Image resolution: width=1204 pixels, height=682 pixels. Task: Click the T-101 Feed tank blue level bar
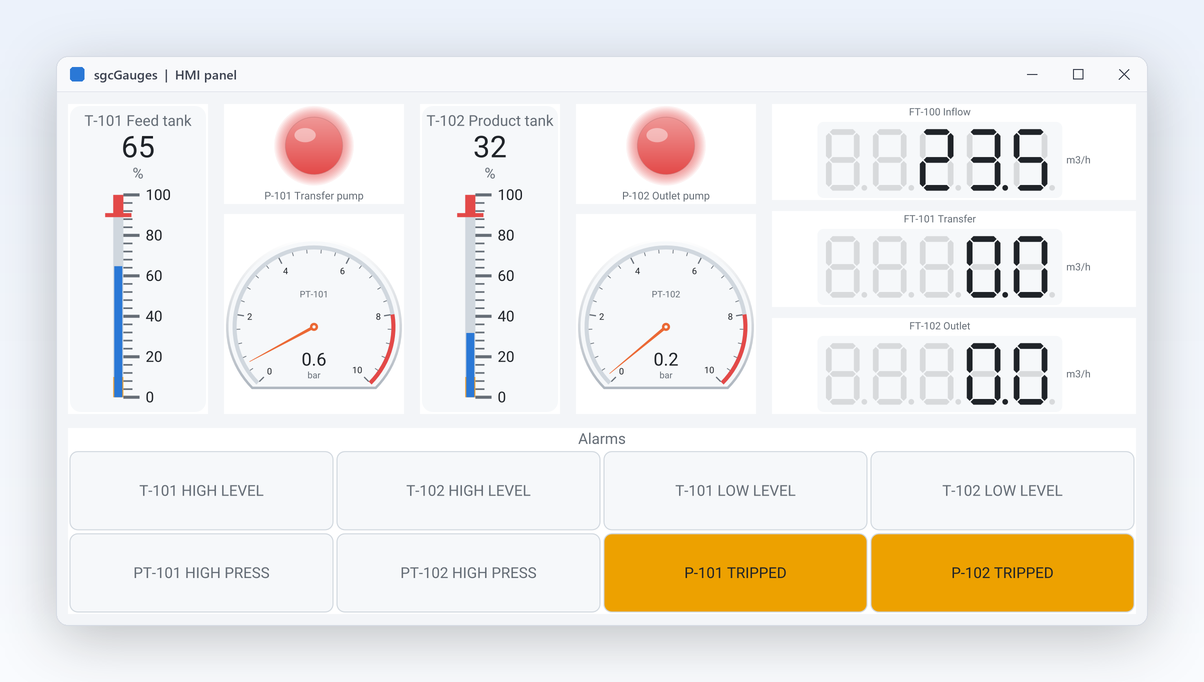click(x=118, y=331)
